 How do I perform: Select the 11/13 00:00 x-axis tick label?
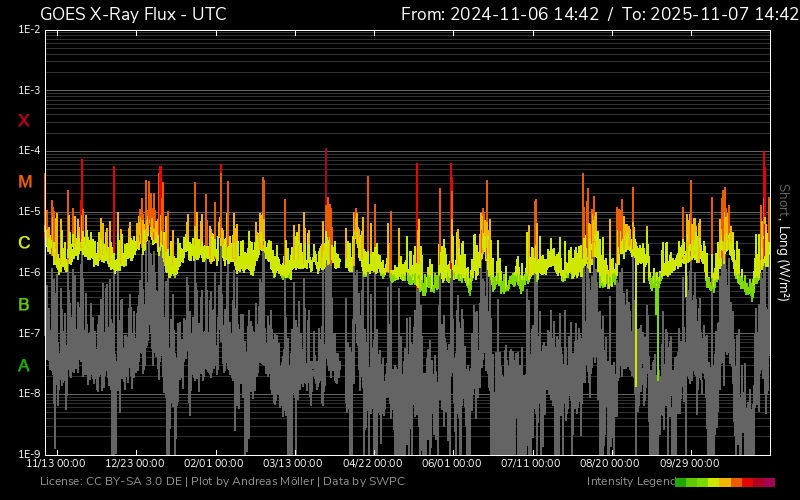click(x=55, y=464)
